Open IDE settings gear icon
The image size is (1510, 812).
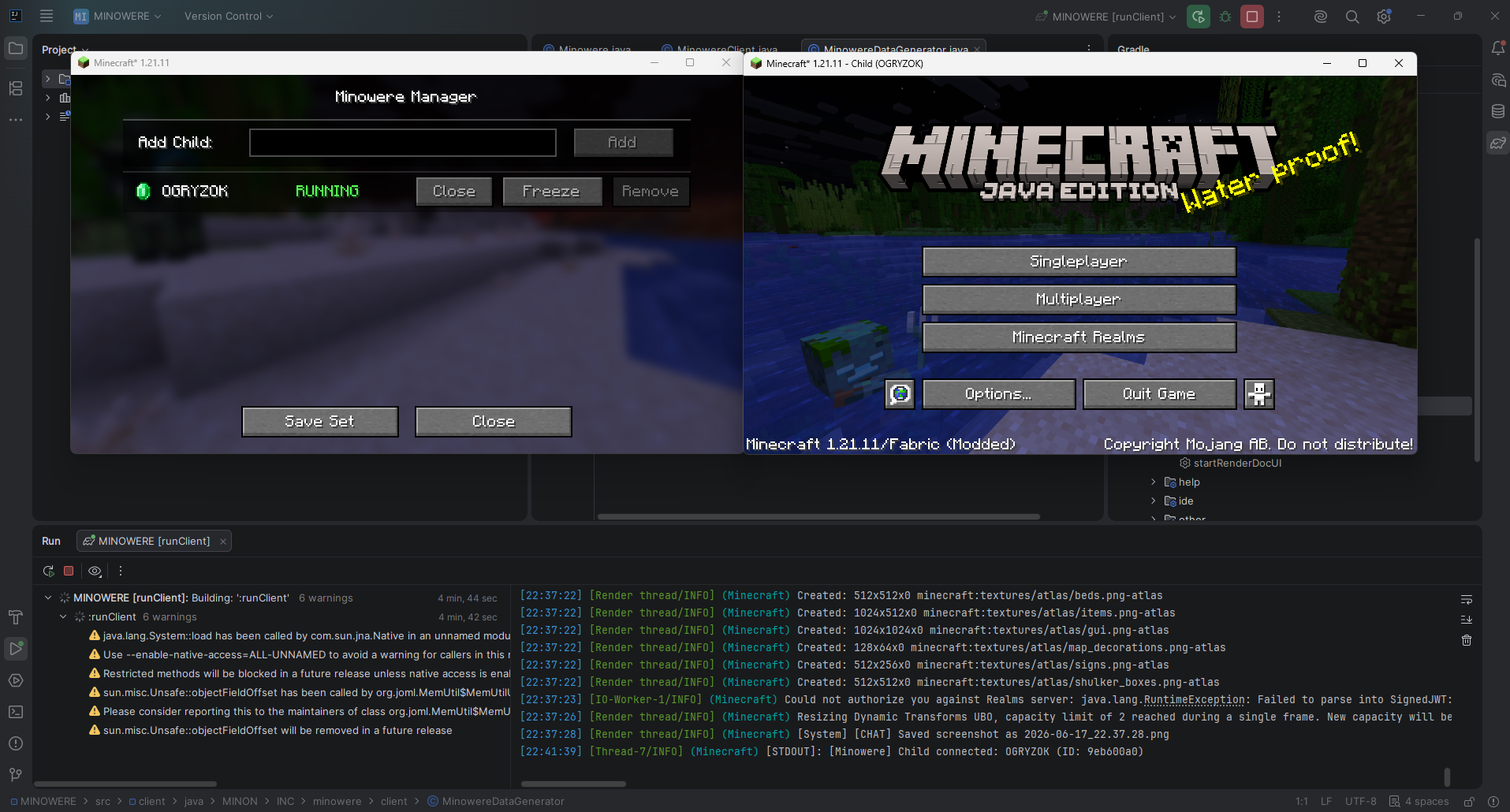1384,17
